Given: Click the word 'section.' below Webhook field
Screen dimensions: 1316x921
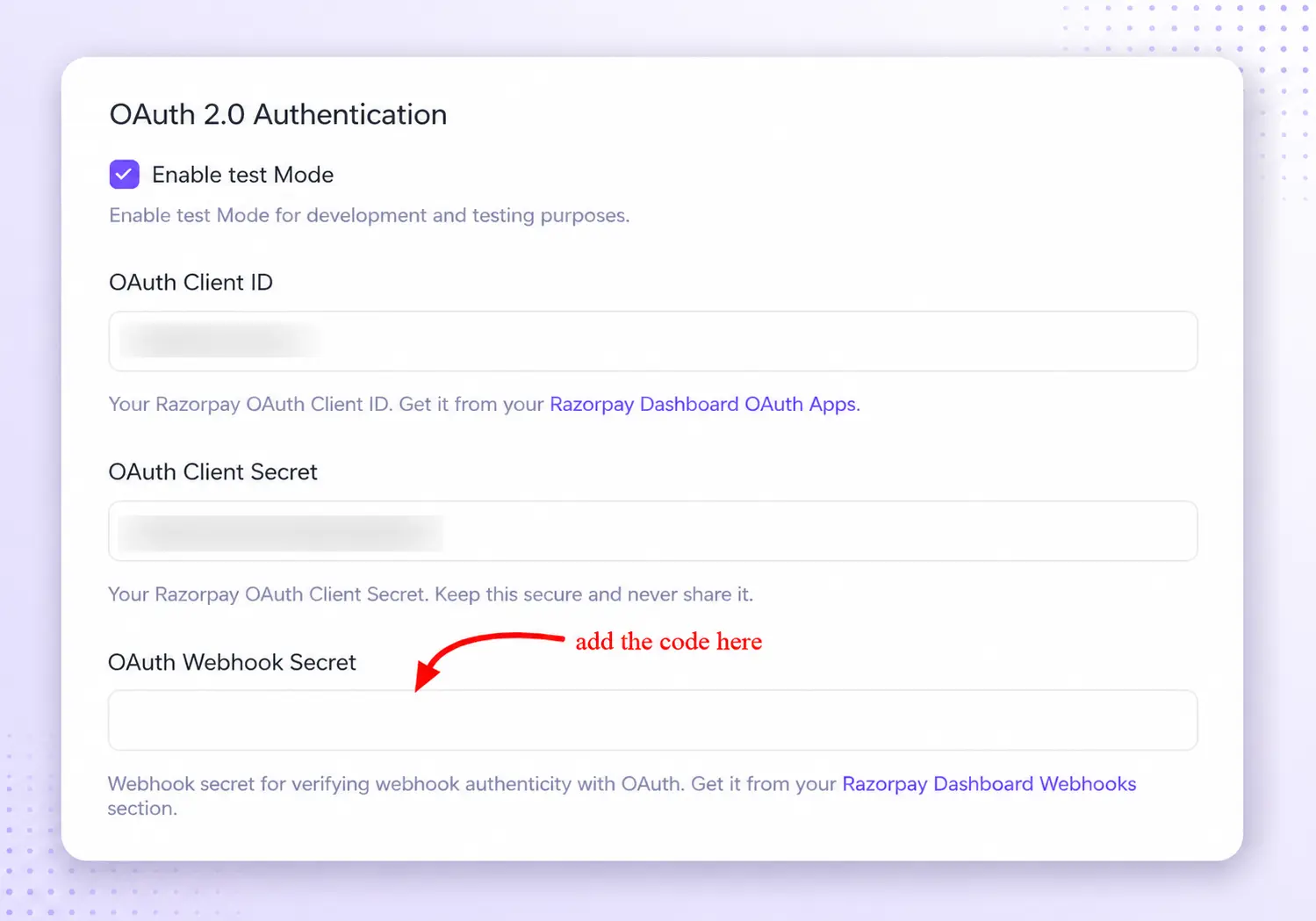Looking at the screenshot, I should (142, 808).
